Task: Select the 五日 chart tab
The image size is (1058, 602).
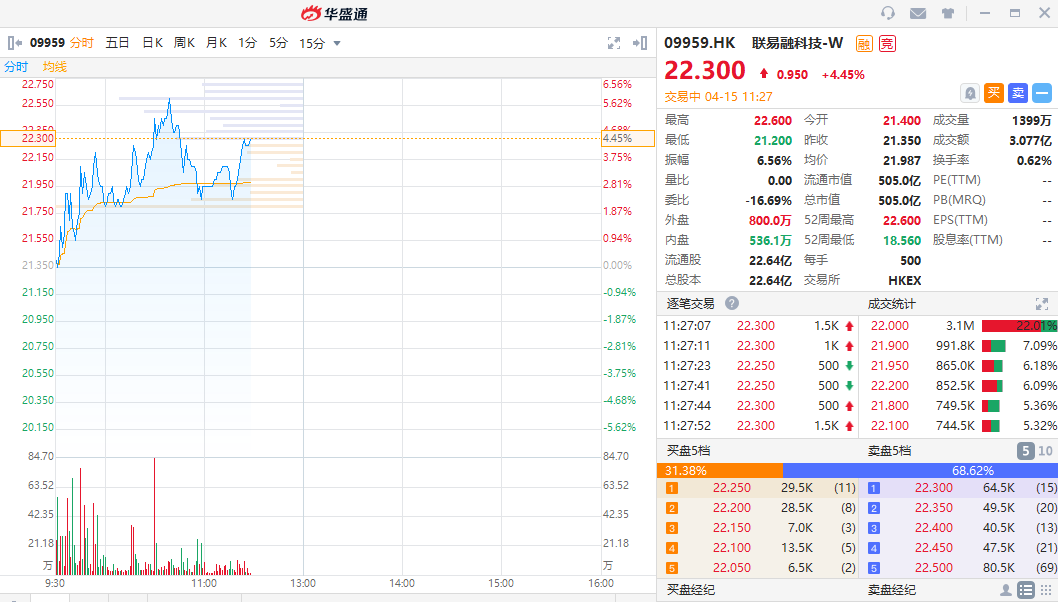Action: pyautogui.click(x=117, y=43)
